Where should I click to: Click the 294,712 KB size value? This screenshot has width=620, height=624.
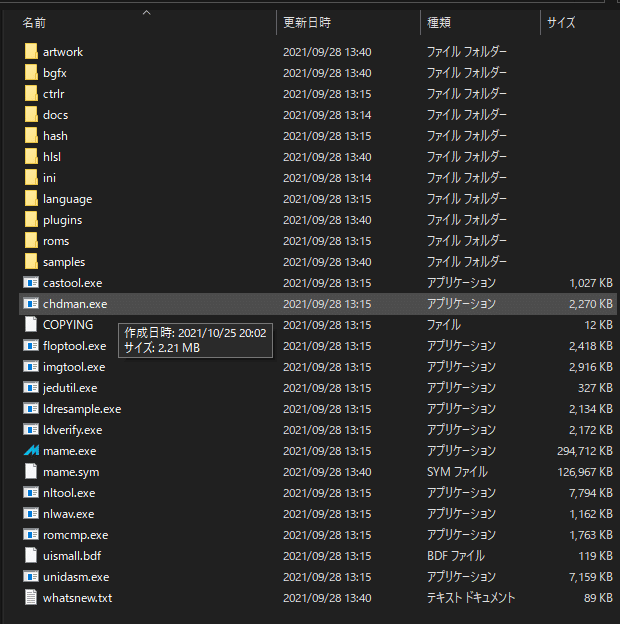(585, 451)
